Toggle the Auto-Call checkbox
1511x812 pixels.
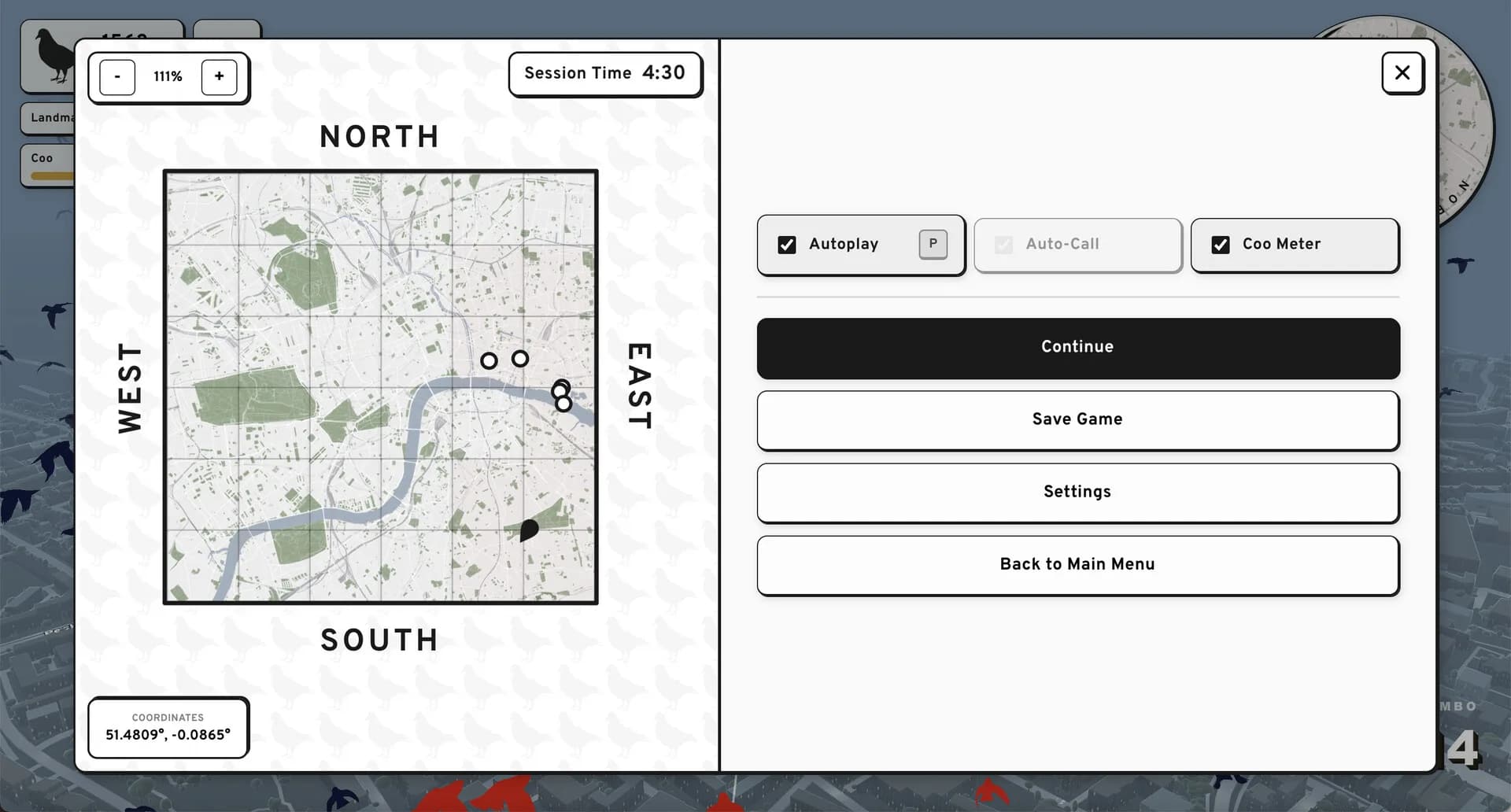(x=1003, y=245)
